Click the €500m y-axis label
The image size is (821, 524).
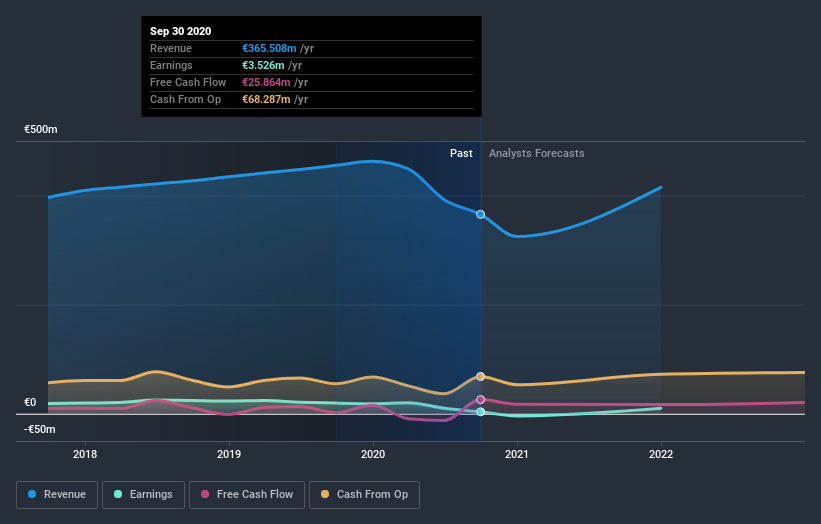click(41, 129)
